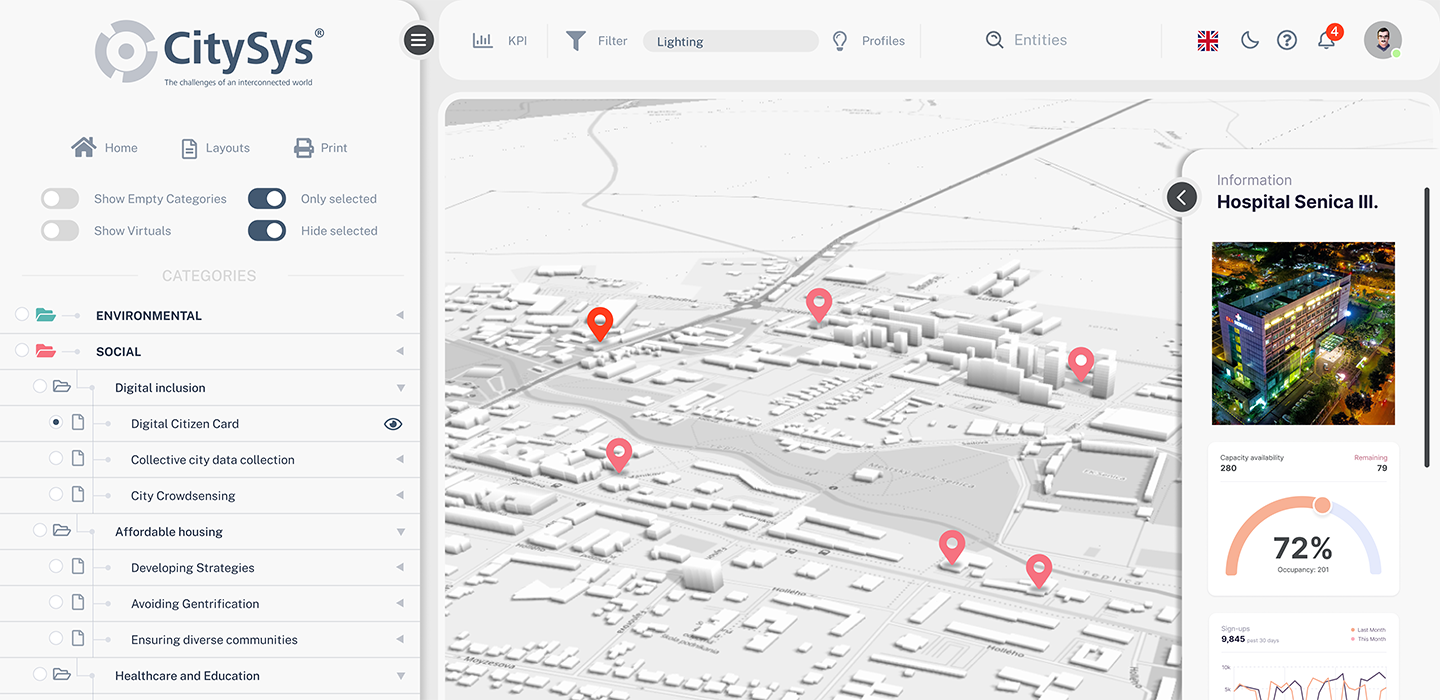The image size is (1440, 700).
Task: Select the Affordable housing tree row
Action: point(210,532)
